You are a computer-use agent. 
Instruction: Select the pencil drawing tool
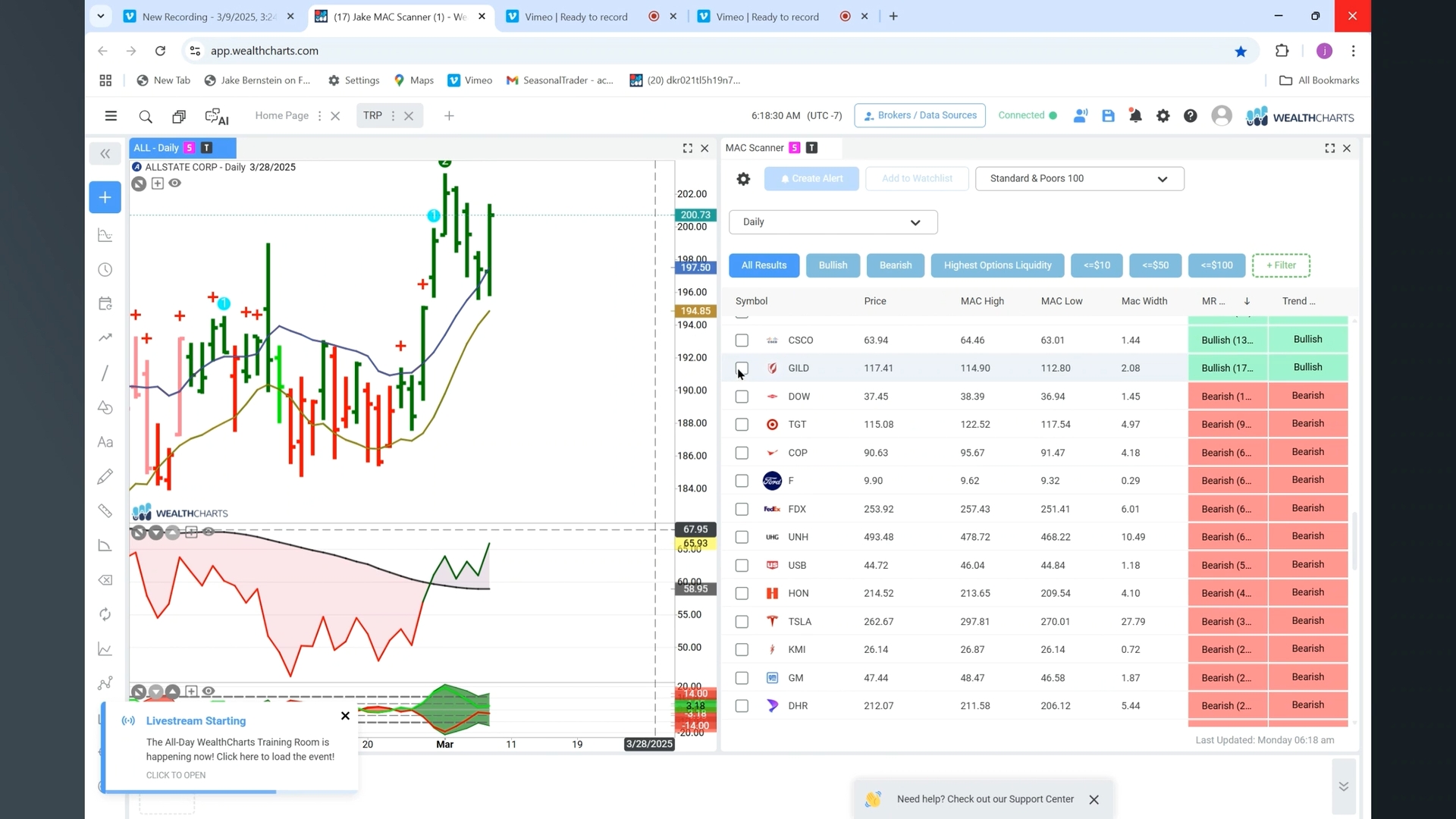click(x=105, y=476)
